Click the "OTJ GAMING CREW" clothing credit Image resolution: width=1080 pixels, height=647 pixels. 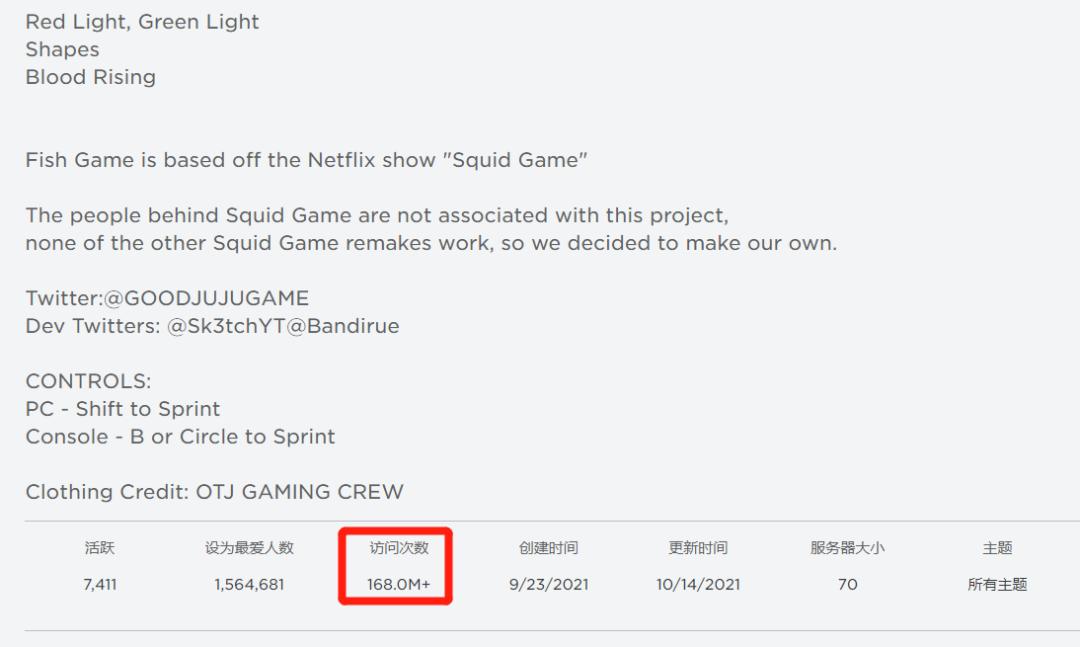click(299, 492)
